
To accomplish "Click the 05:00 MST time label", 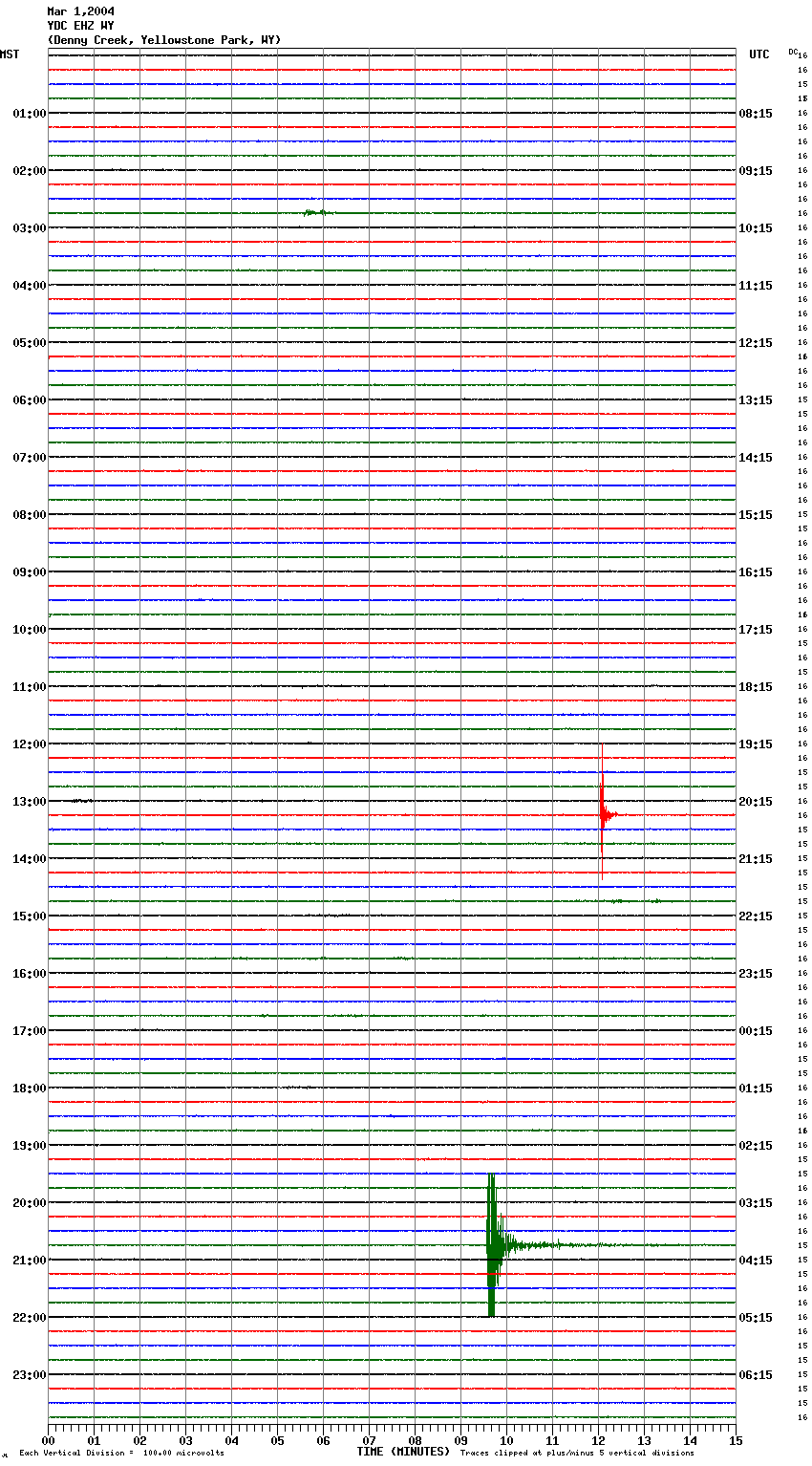I will [x=30, y=343].
